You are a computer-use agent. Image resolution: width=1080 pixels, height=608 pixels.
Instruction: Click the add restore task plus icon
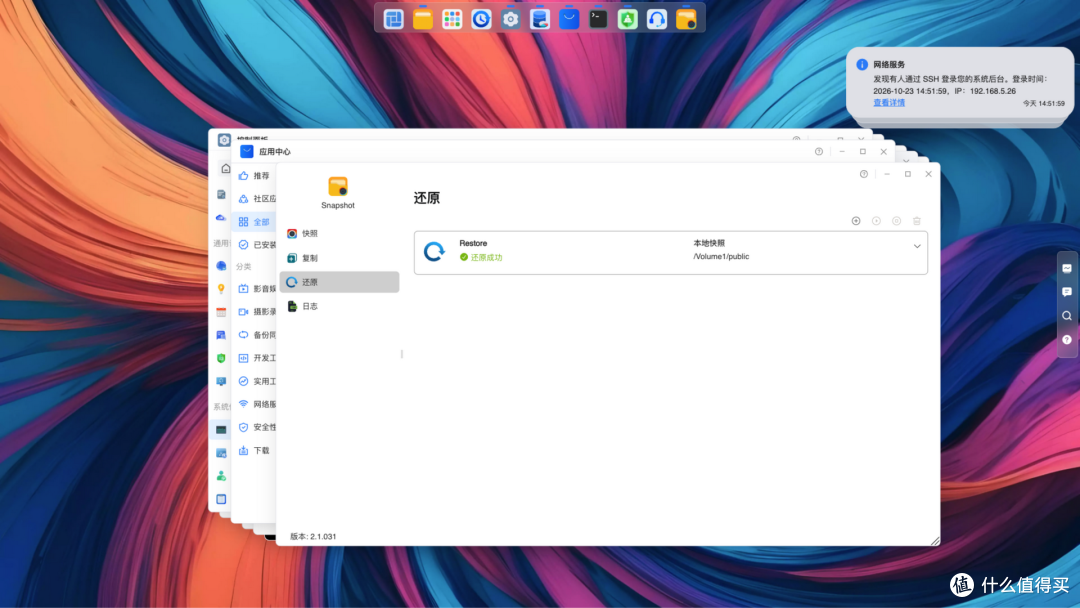point(855,221)
